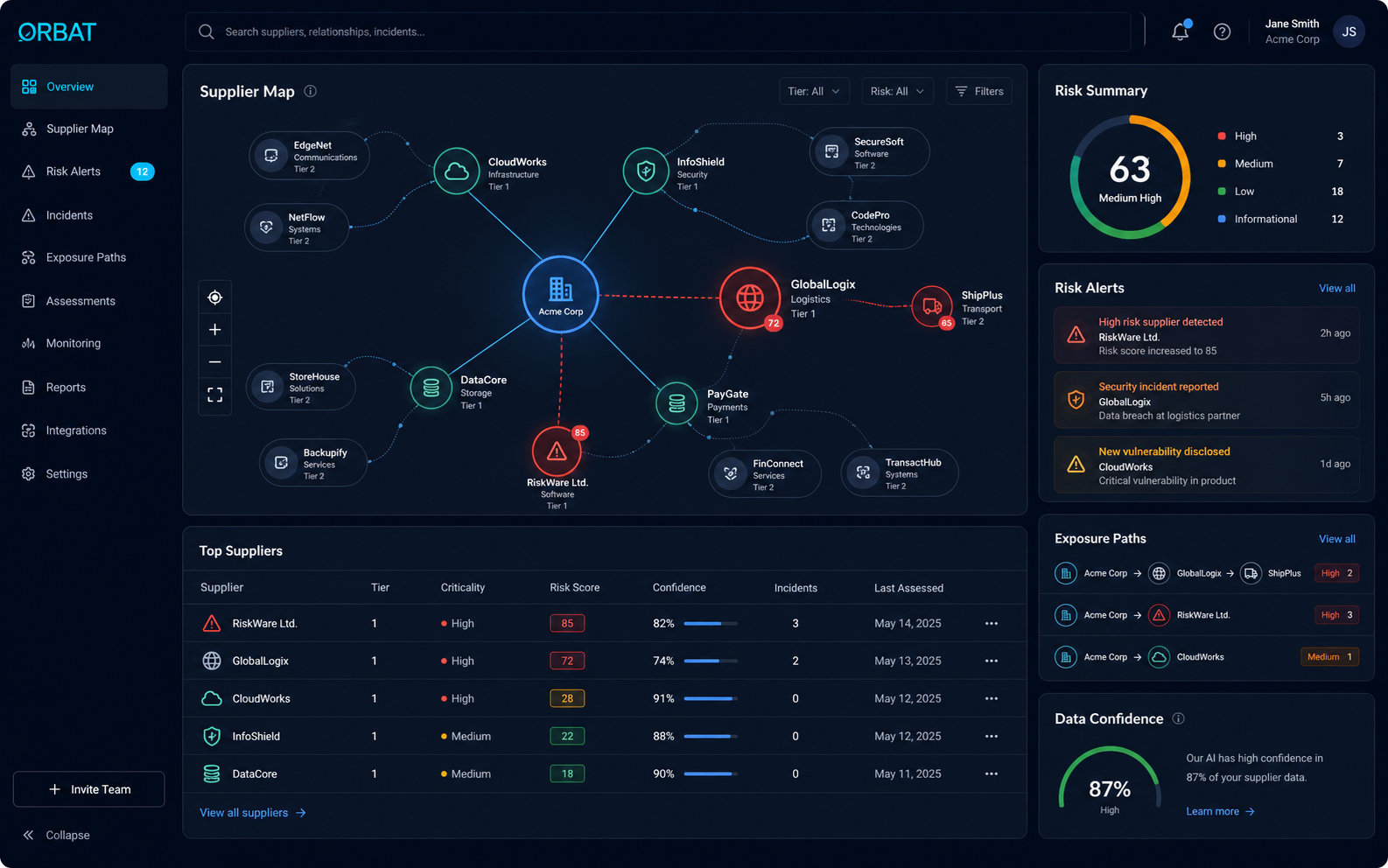Click the Risk Score column header
Viewport: 1388px width, 868px height.
tap(574, 588)
